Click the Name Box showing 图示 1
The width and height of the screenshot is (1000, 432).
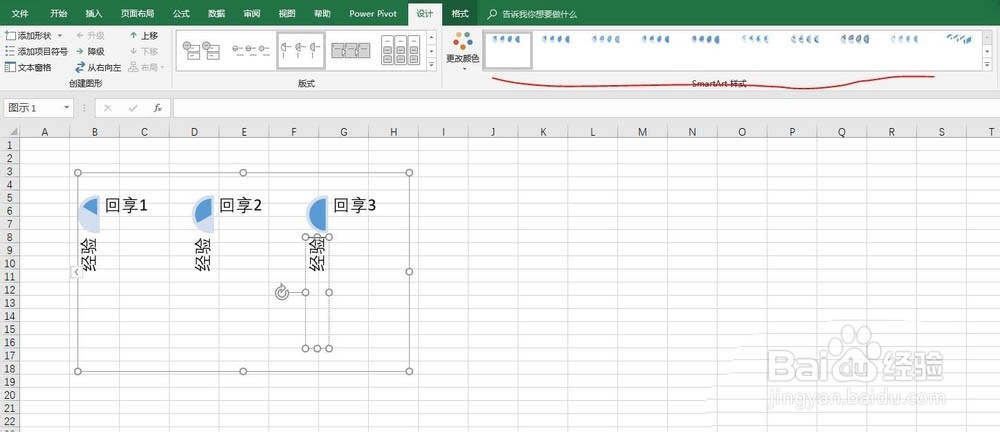tap(33, 108)
